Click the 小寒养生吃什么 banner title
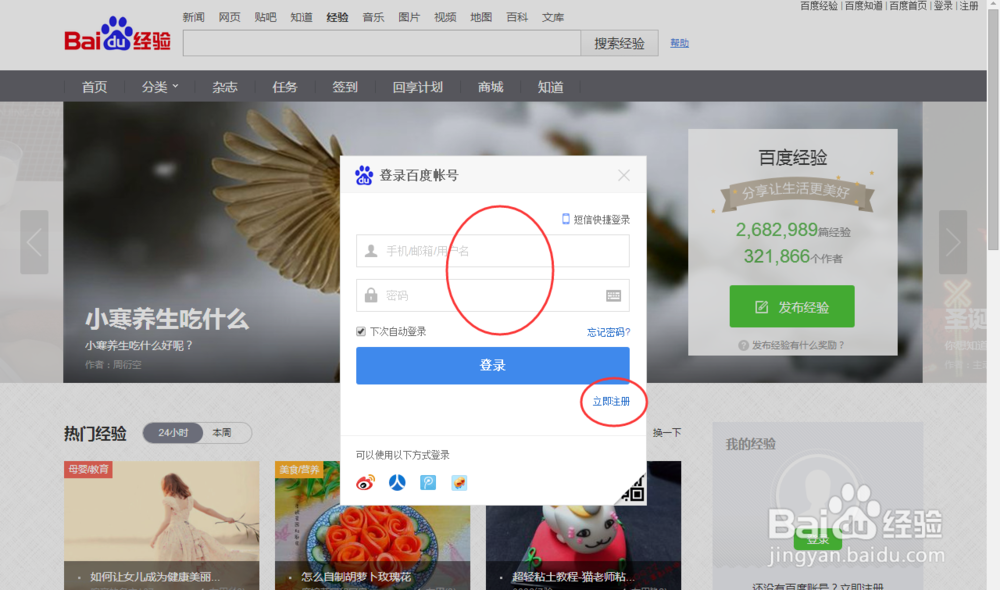The image size is (1000, 590). pos(167,319)
